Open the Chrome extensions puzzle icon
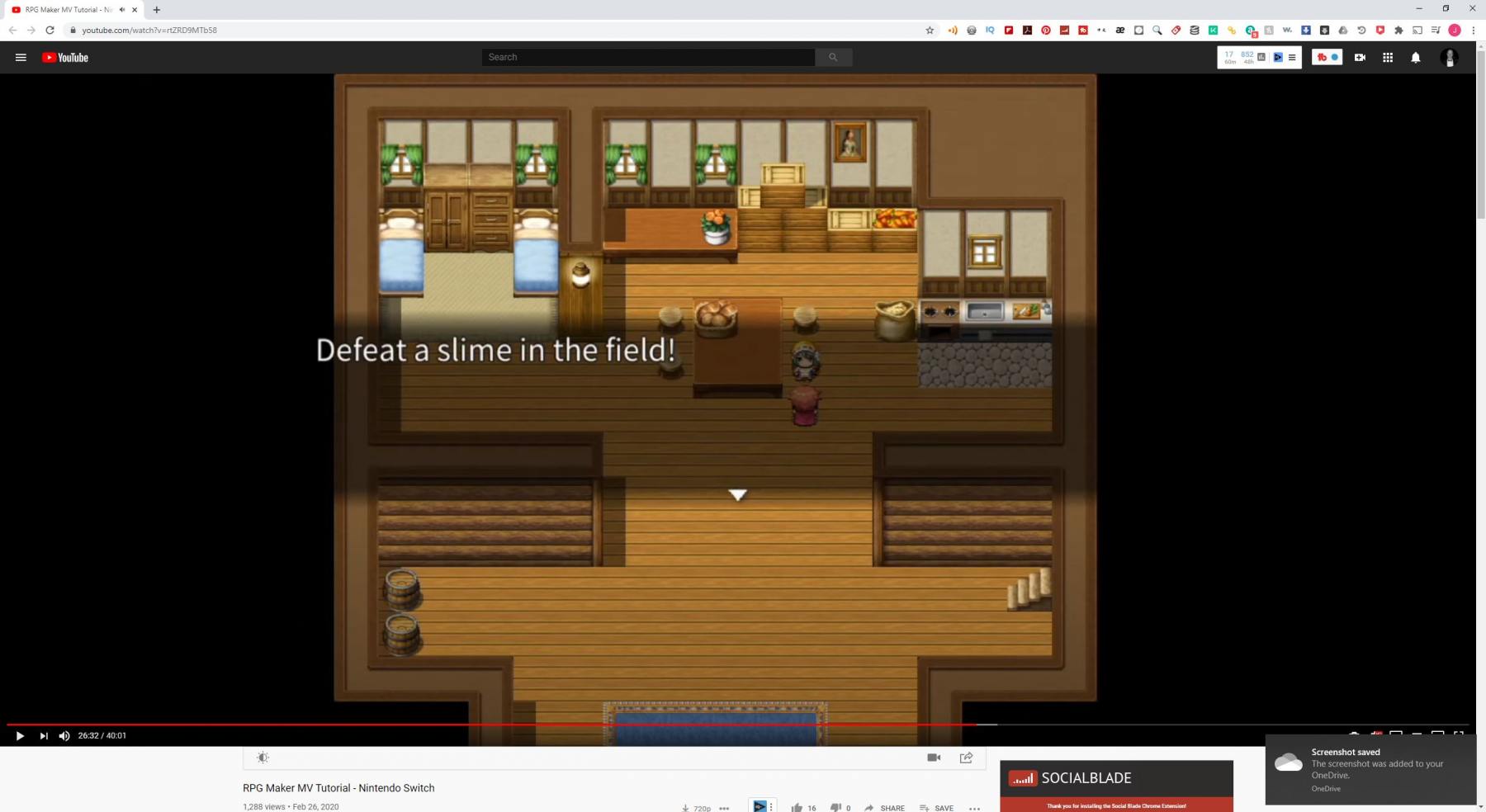The height and width of the screenshot is (812, 1486). [1398, 30]
